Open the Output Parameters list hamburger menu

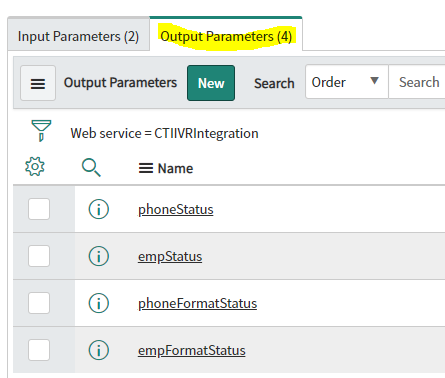(x=38, y=83)
